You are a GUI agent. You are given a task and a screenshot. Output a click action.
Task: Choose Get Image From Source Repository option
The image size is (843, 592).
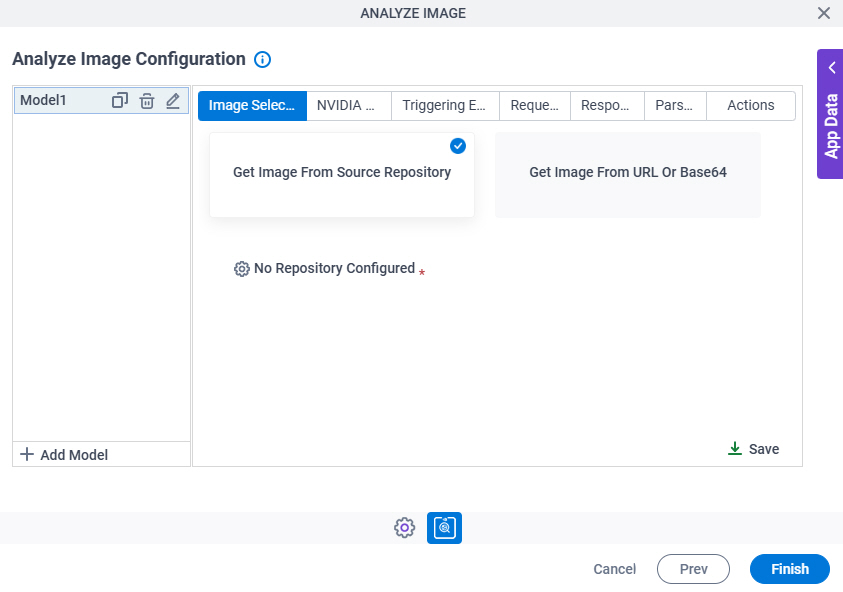tap(342, 175)
